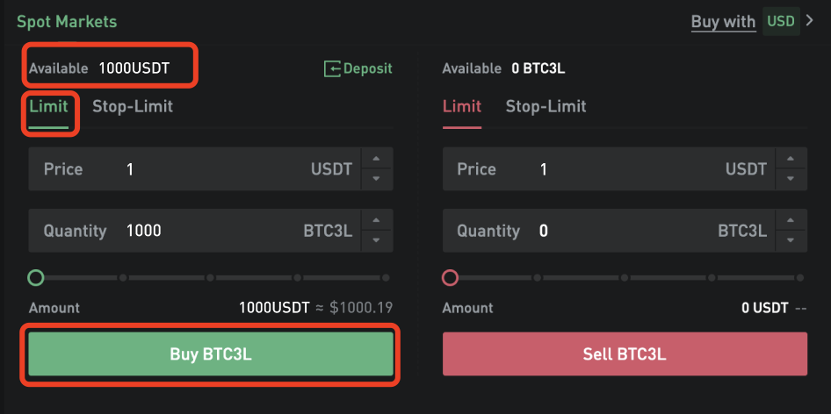Increase buy Price with up arrow
832x414 pixels.
(377, 159)
